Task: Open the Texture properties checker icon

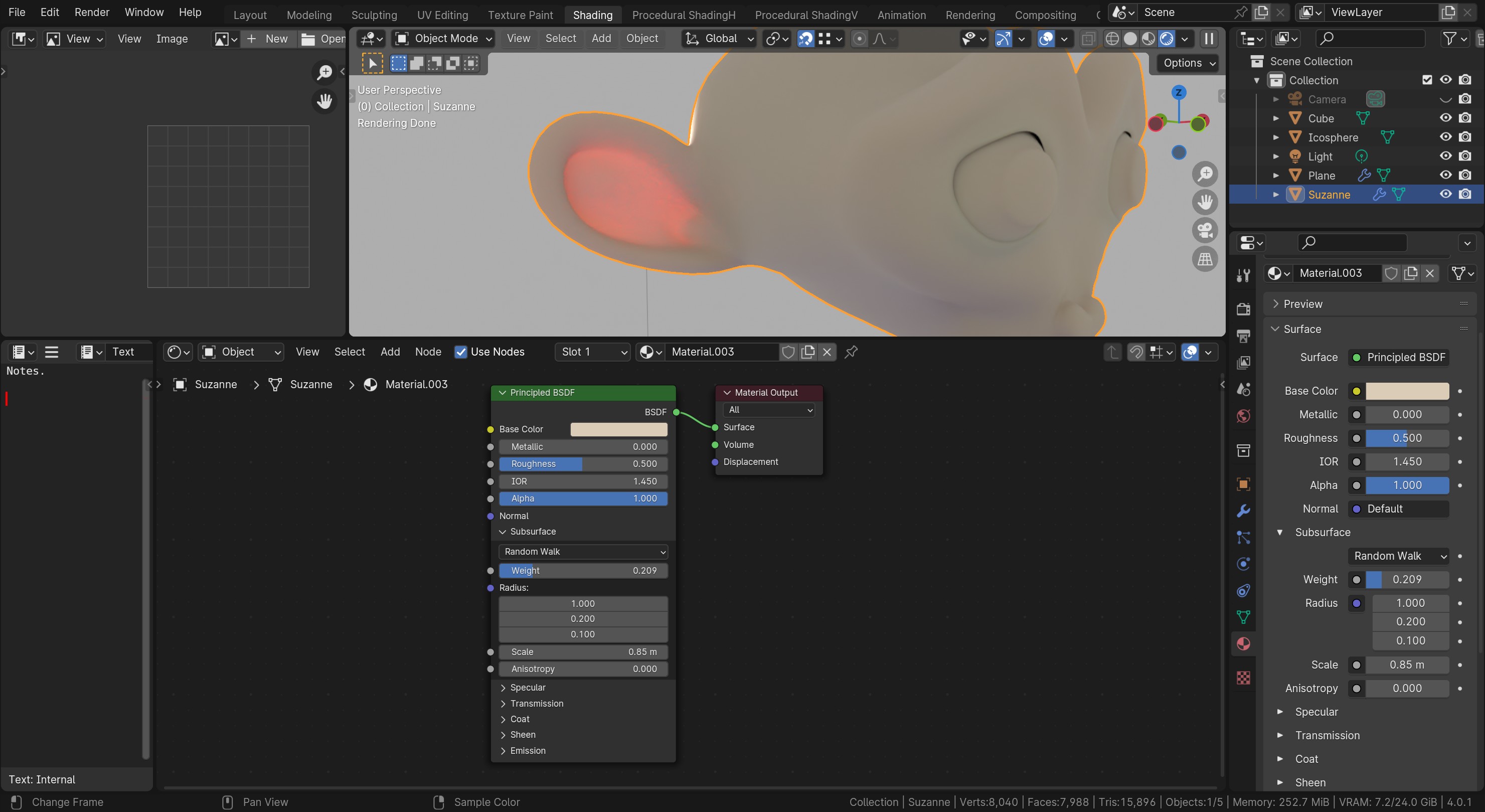Action: point(1243,678)
